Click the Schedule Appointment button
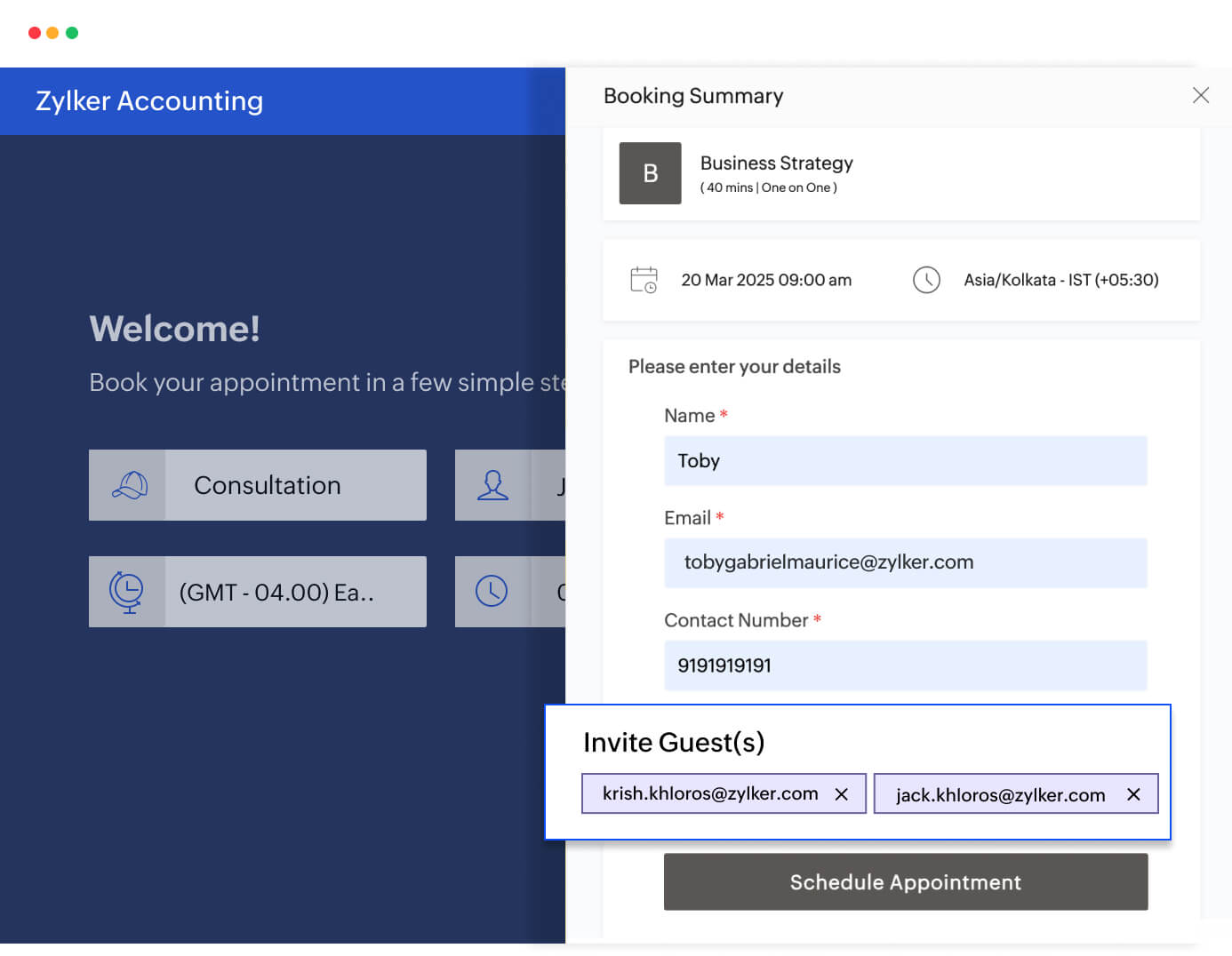Screen dimensions: 1232x956 pos(905,881)
